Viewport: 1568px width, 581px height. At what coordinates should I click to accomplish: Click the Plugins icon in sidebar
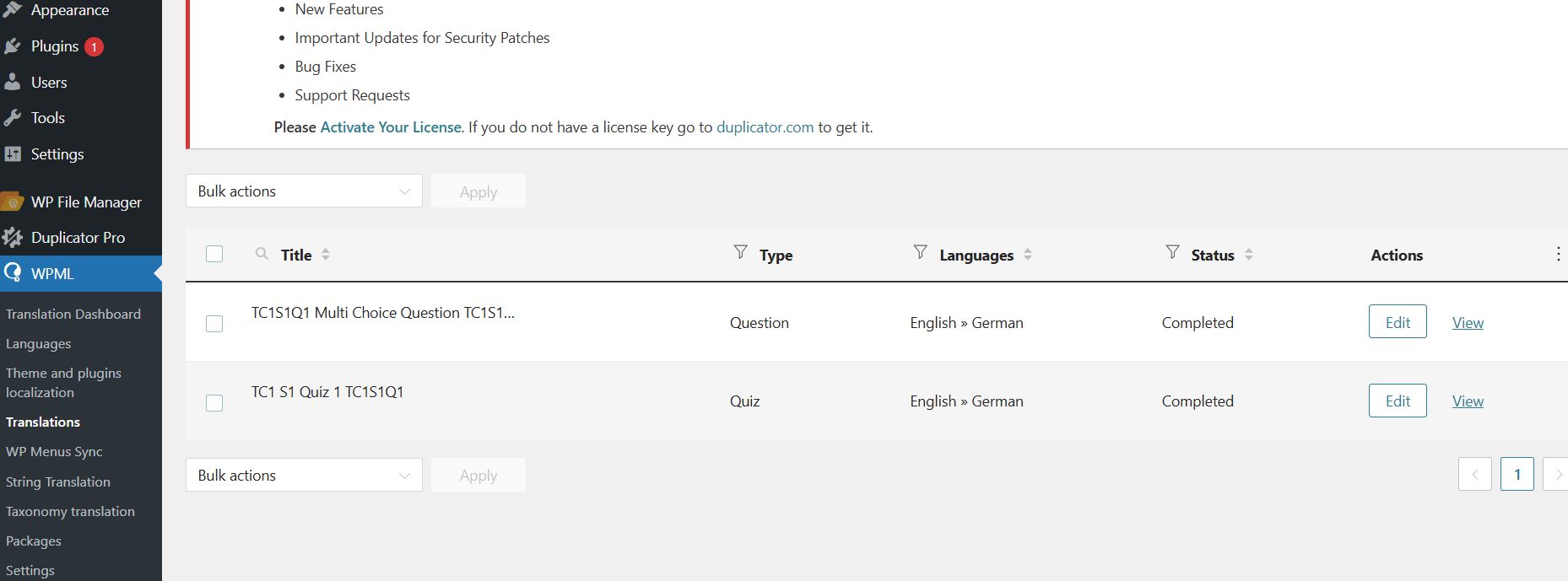[13, 46]
